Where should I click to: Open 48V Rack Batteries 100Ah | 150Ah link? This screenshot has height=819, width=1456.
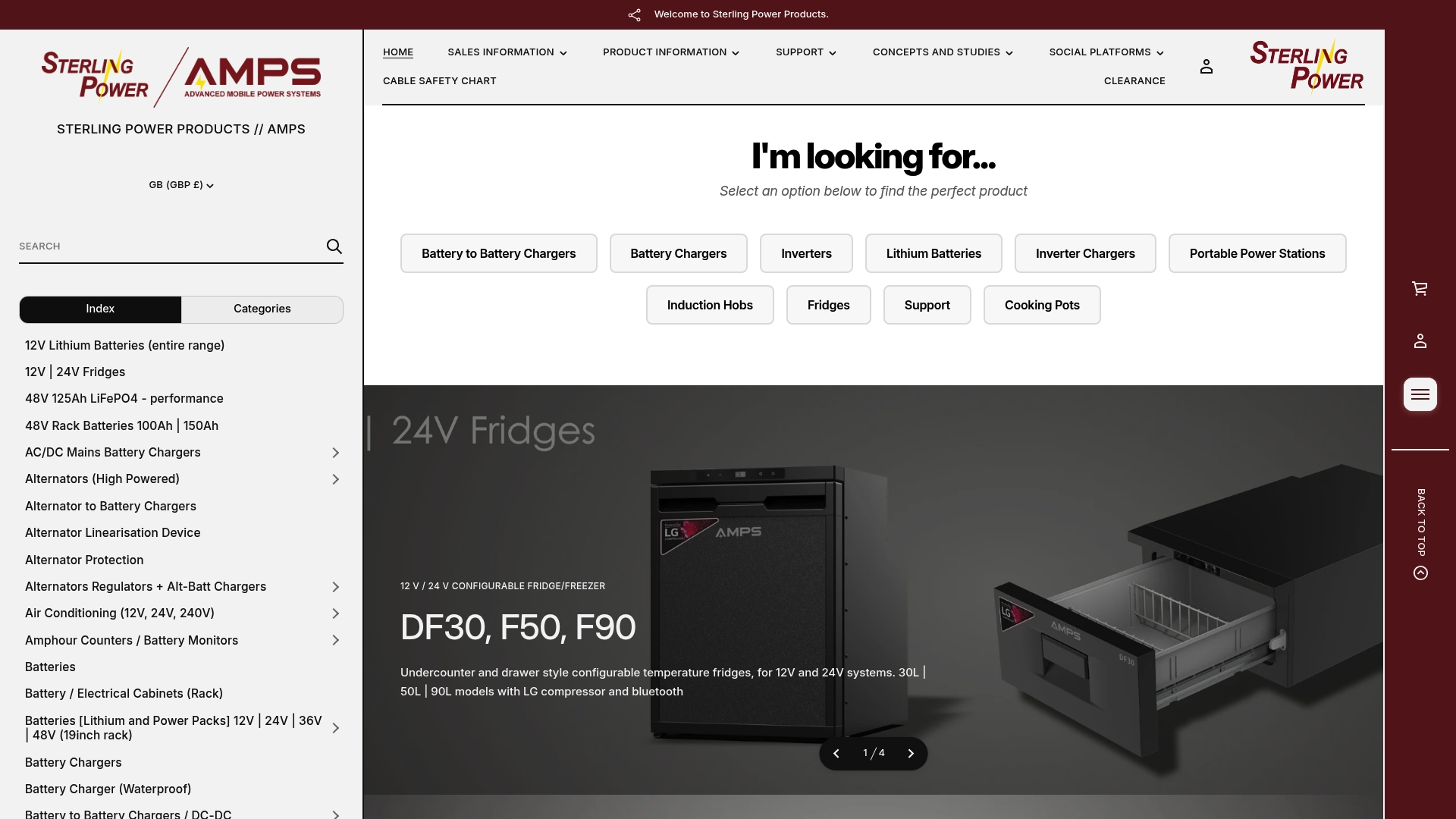point(122,426)
